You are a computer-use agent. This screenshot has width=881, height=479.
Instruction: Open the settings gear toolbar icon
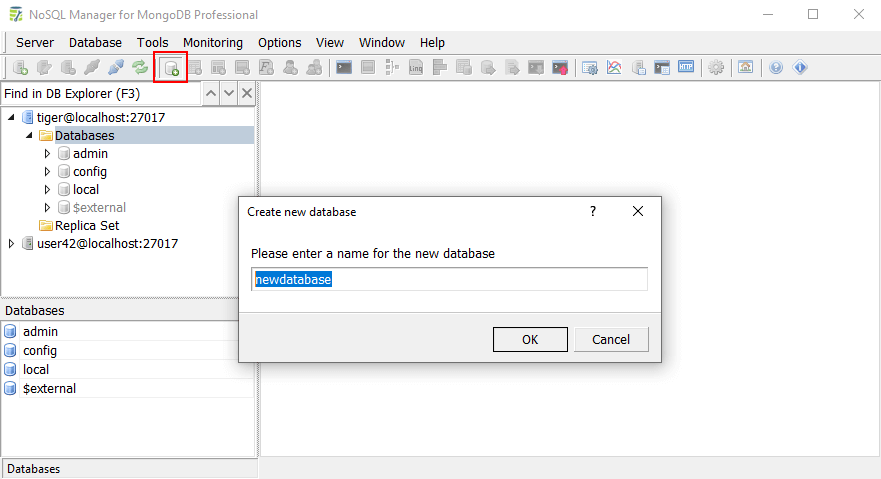[716, 68]
